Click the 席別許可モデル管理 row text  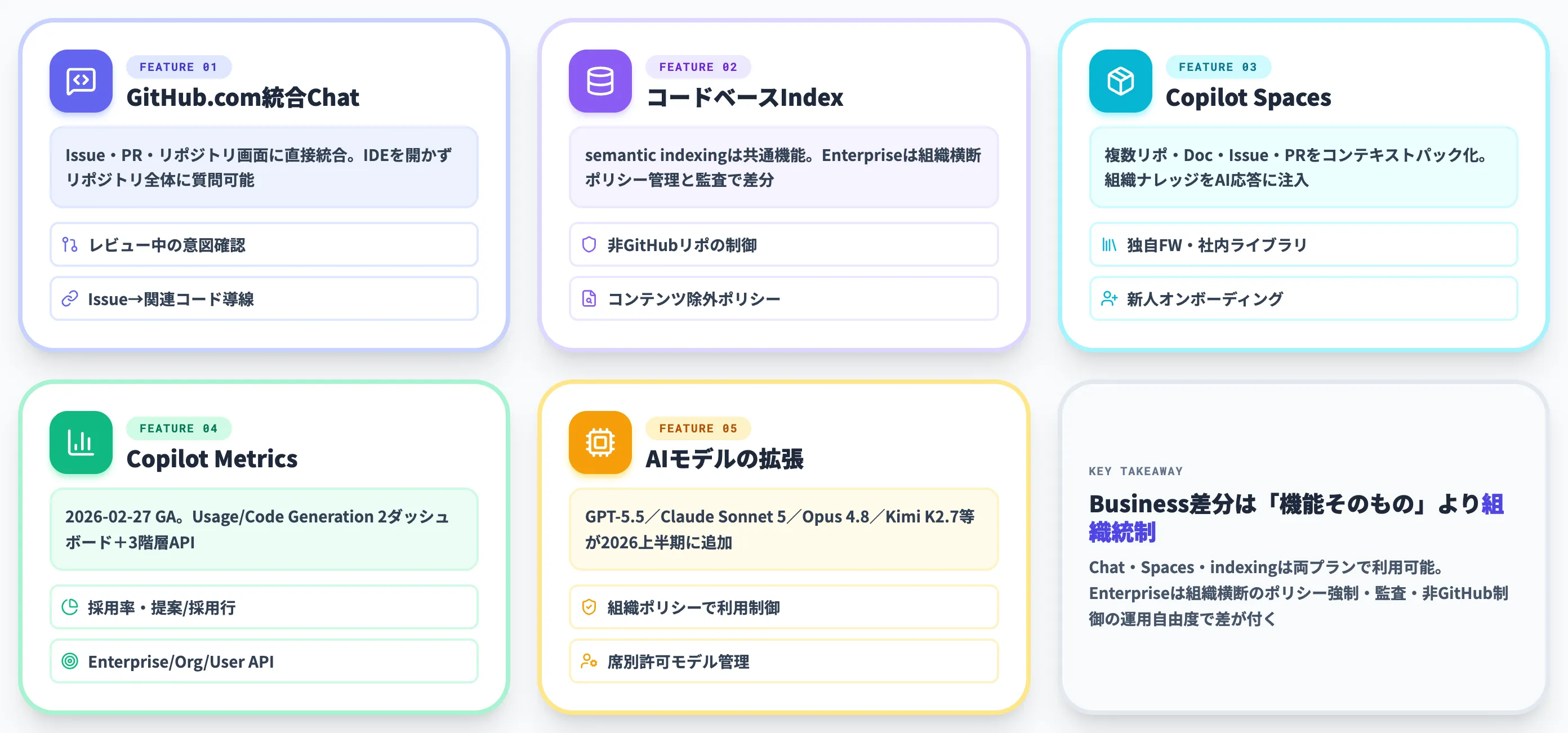click(x=678, y=662)
